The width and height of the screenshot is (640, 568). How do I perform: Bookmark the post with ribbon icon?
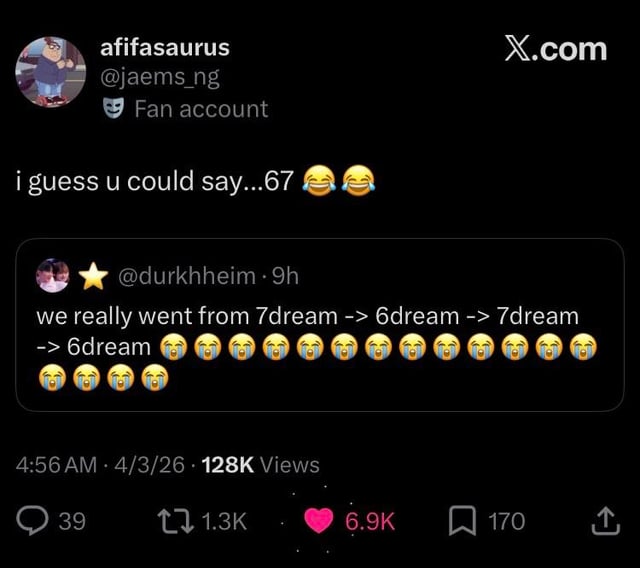click(462, 520)
